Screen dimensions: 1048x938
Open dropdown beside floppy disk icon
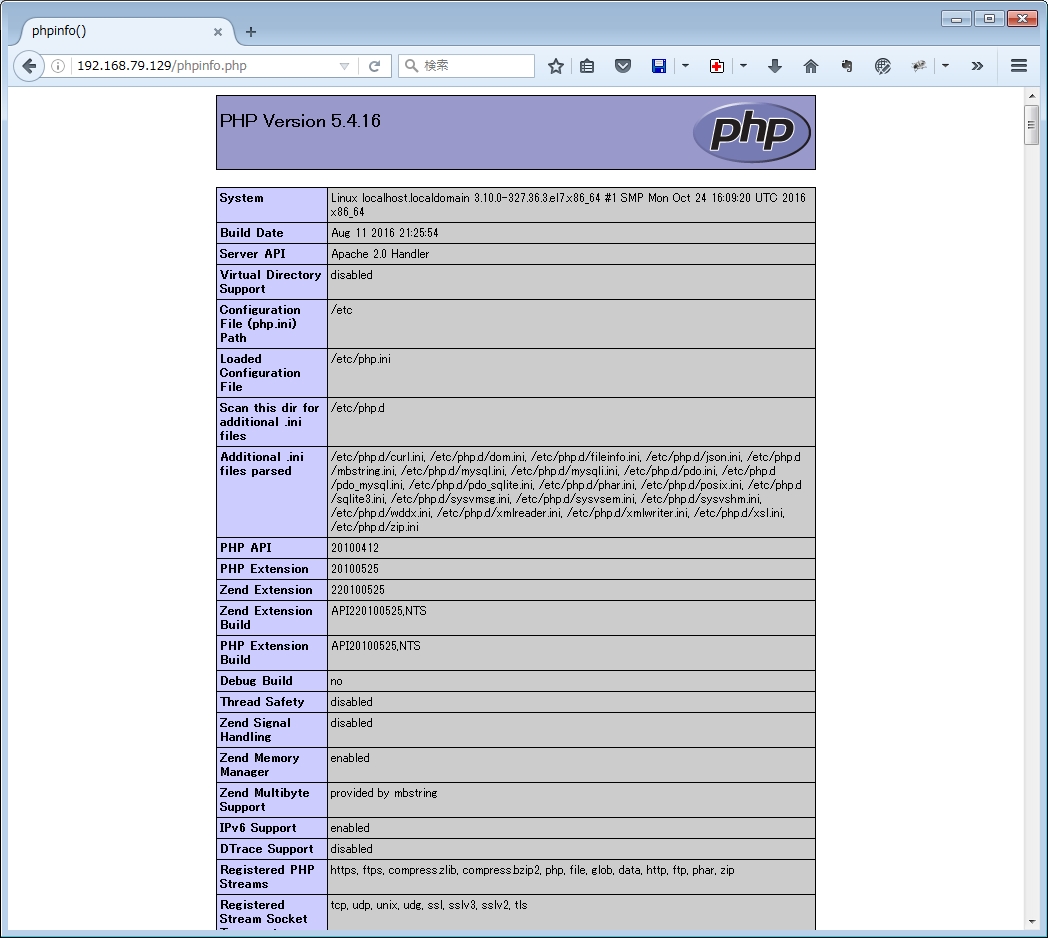pyautogui.click(x=685, y=66)
